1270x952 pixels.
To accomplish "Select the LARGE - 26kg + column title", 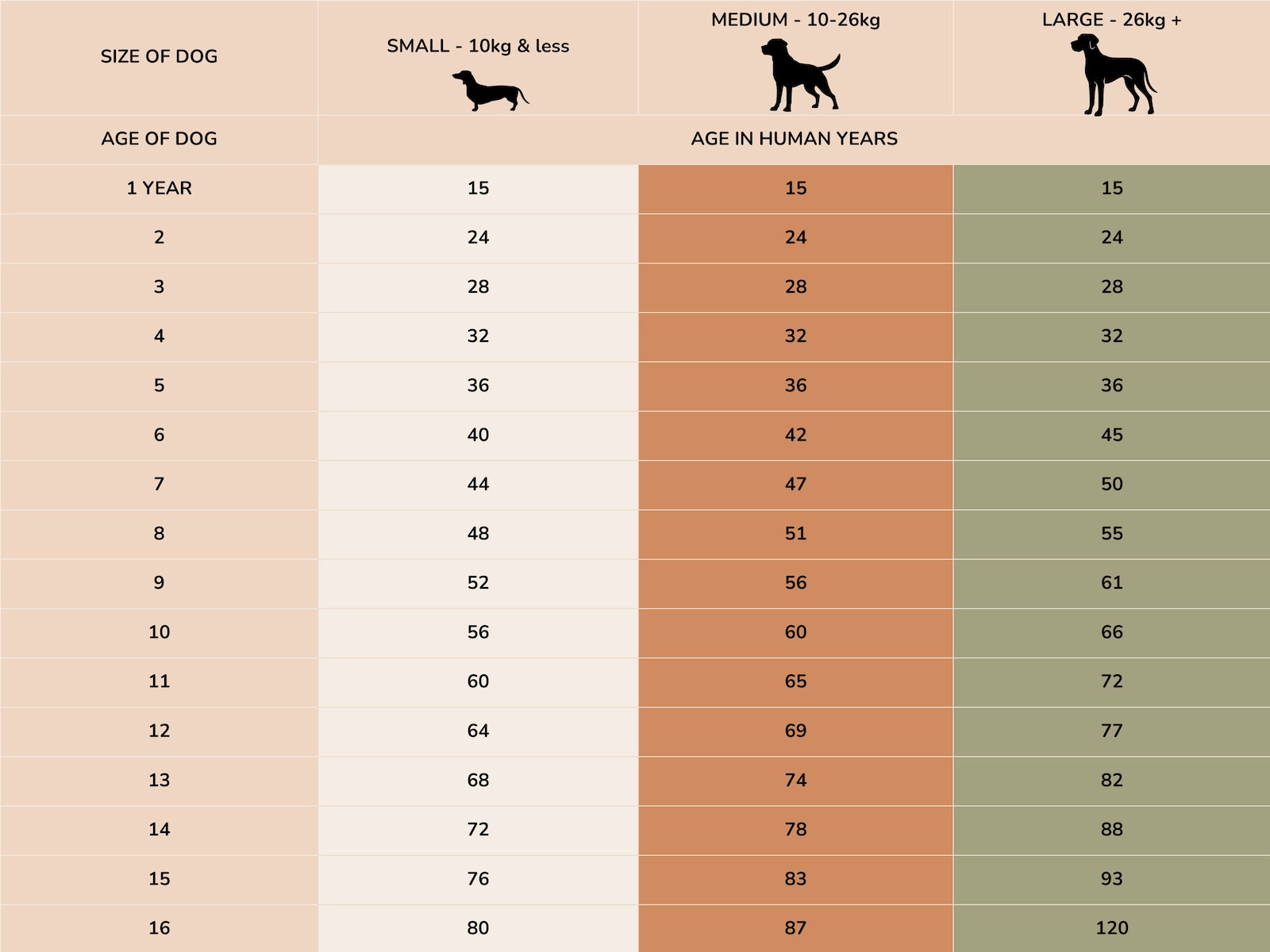I will click(1111, 20).
